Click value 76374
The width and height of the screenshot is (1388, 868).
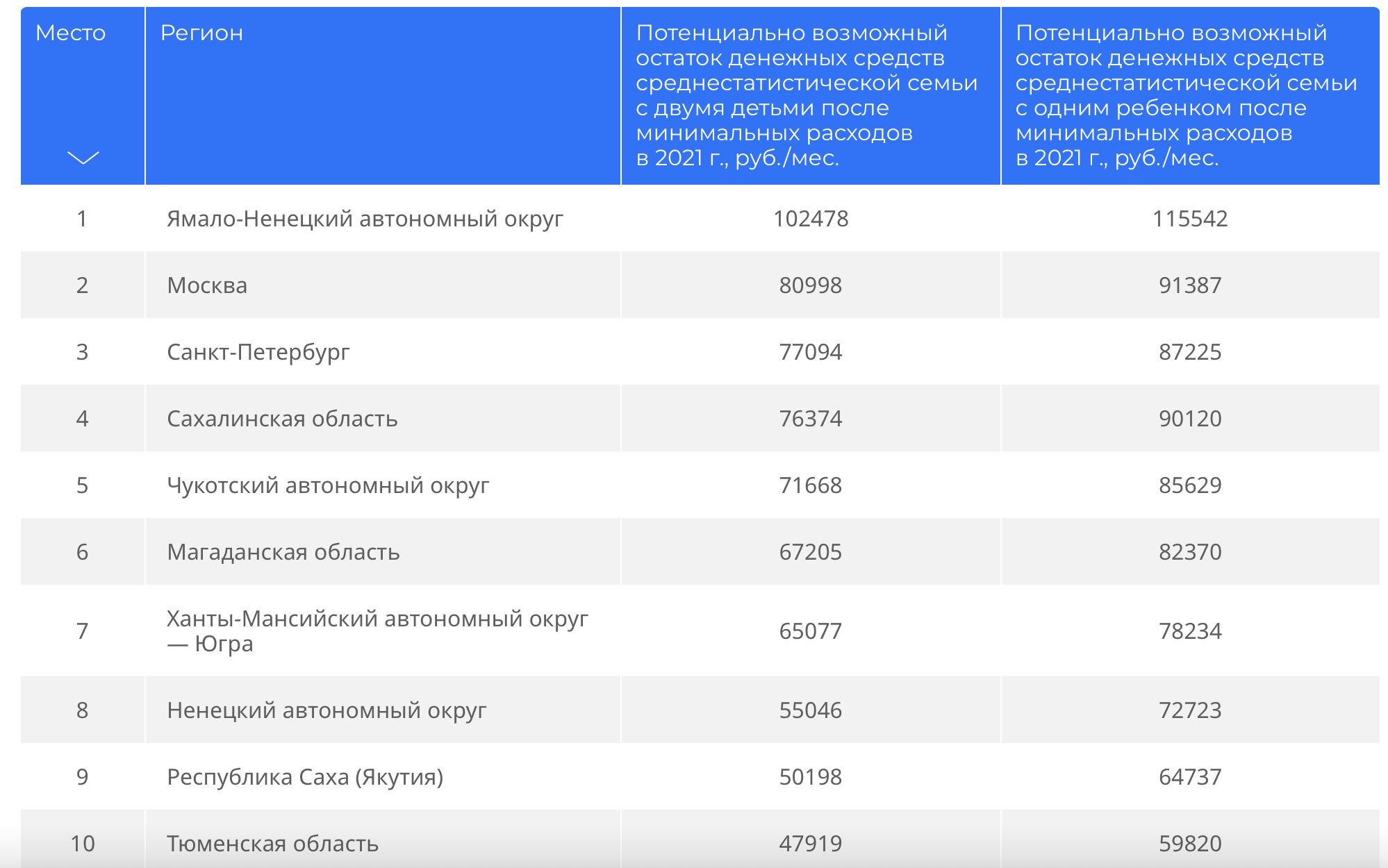(x=811, y=419)
